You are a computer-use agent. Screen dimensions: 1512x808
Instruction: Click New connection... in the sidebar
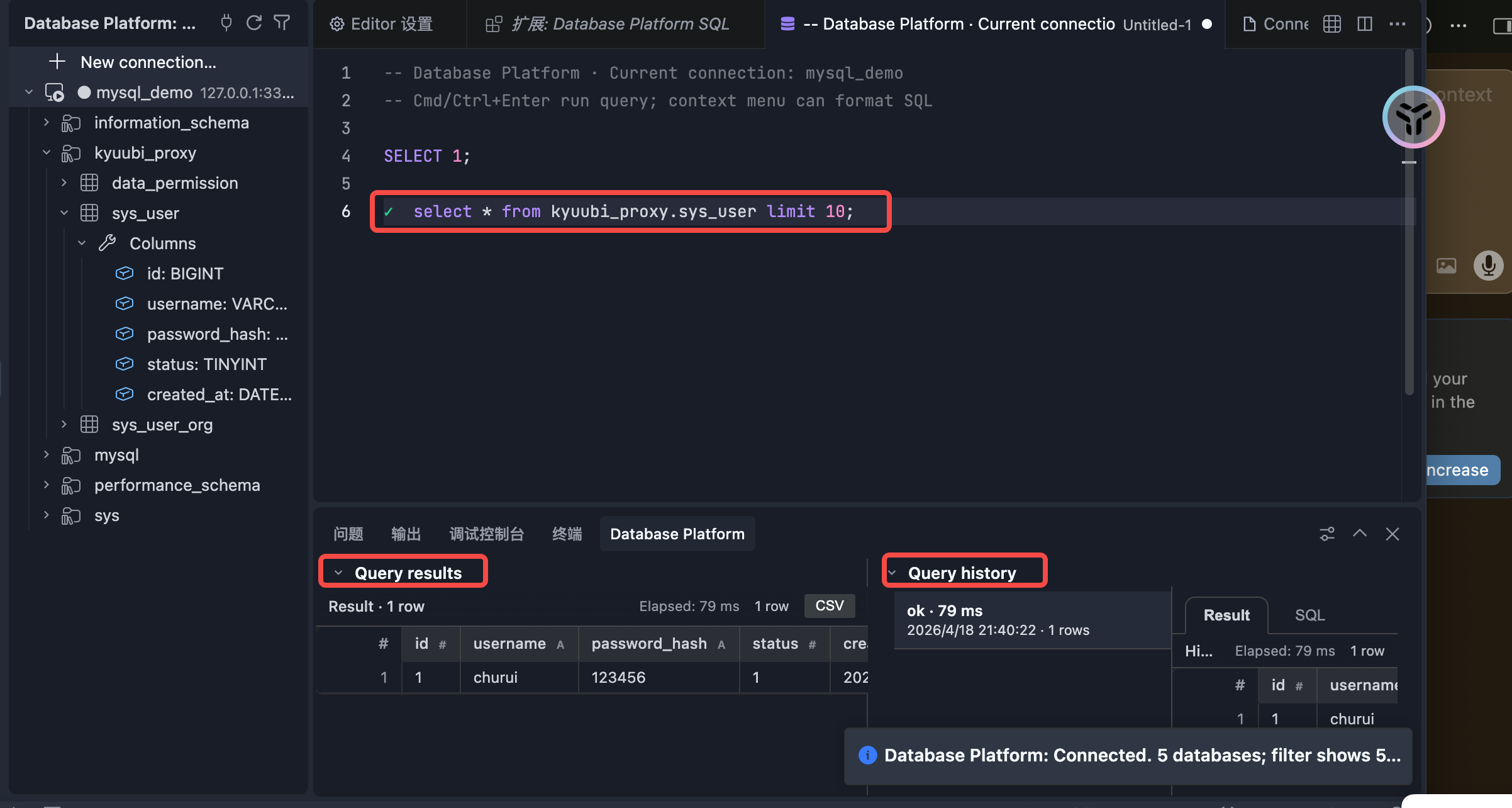coord(148,62)
